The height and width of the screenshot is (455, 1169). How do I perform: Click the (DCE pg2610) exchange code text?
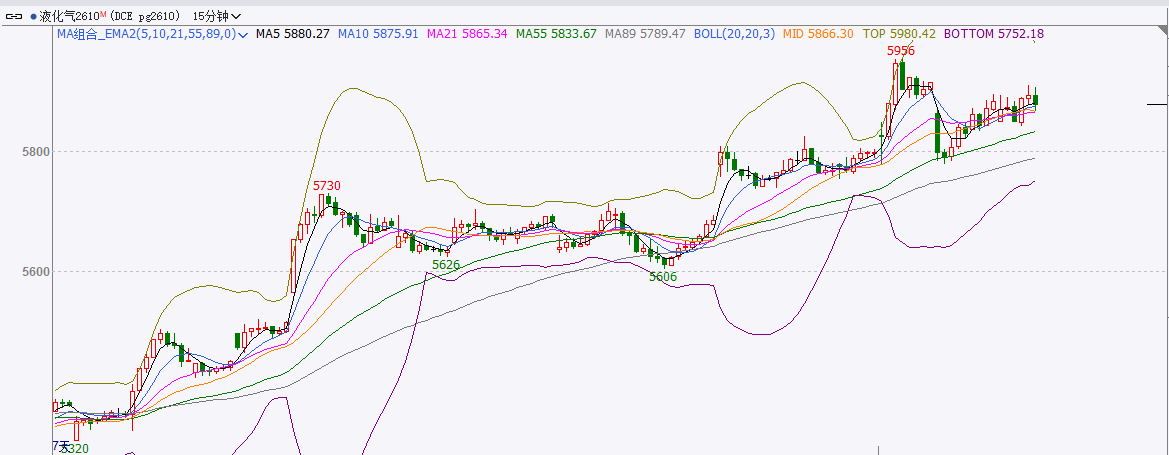(x=146, y=16)
